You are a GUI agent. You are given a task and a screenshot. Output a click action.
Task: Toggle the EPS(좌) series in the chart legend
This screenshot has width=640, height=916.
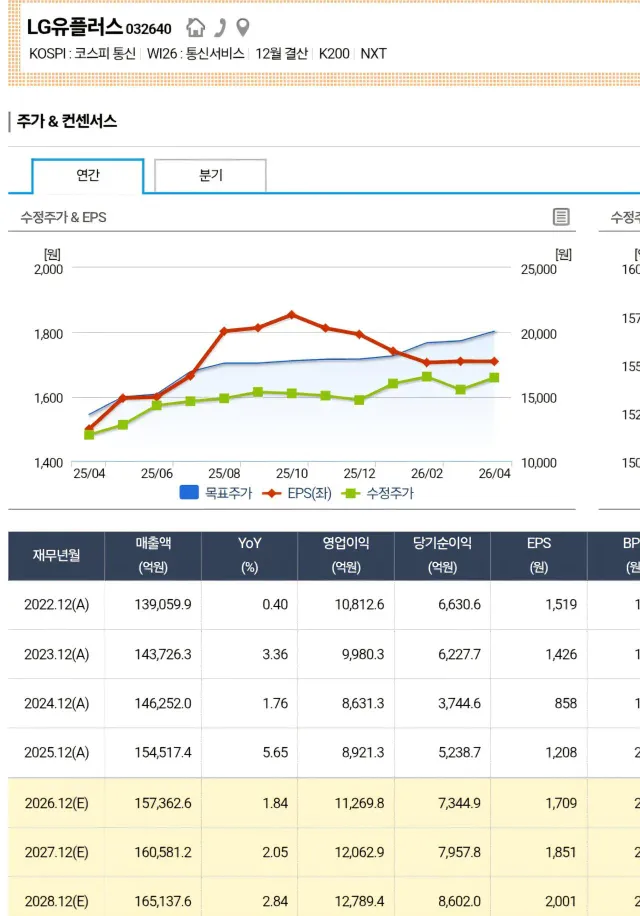296,493
